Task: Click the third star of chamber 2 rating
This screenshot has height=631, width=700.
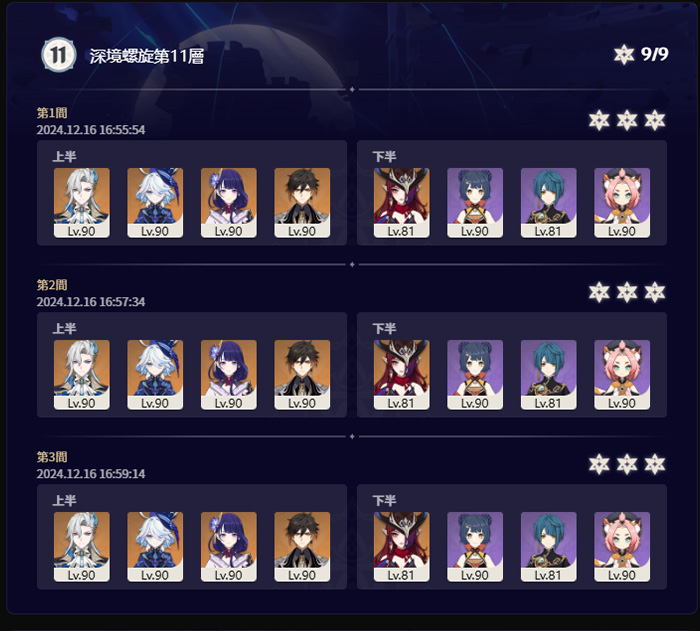Action: [654, 292]
